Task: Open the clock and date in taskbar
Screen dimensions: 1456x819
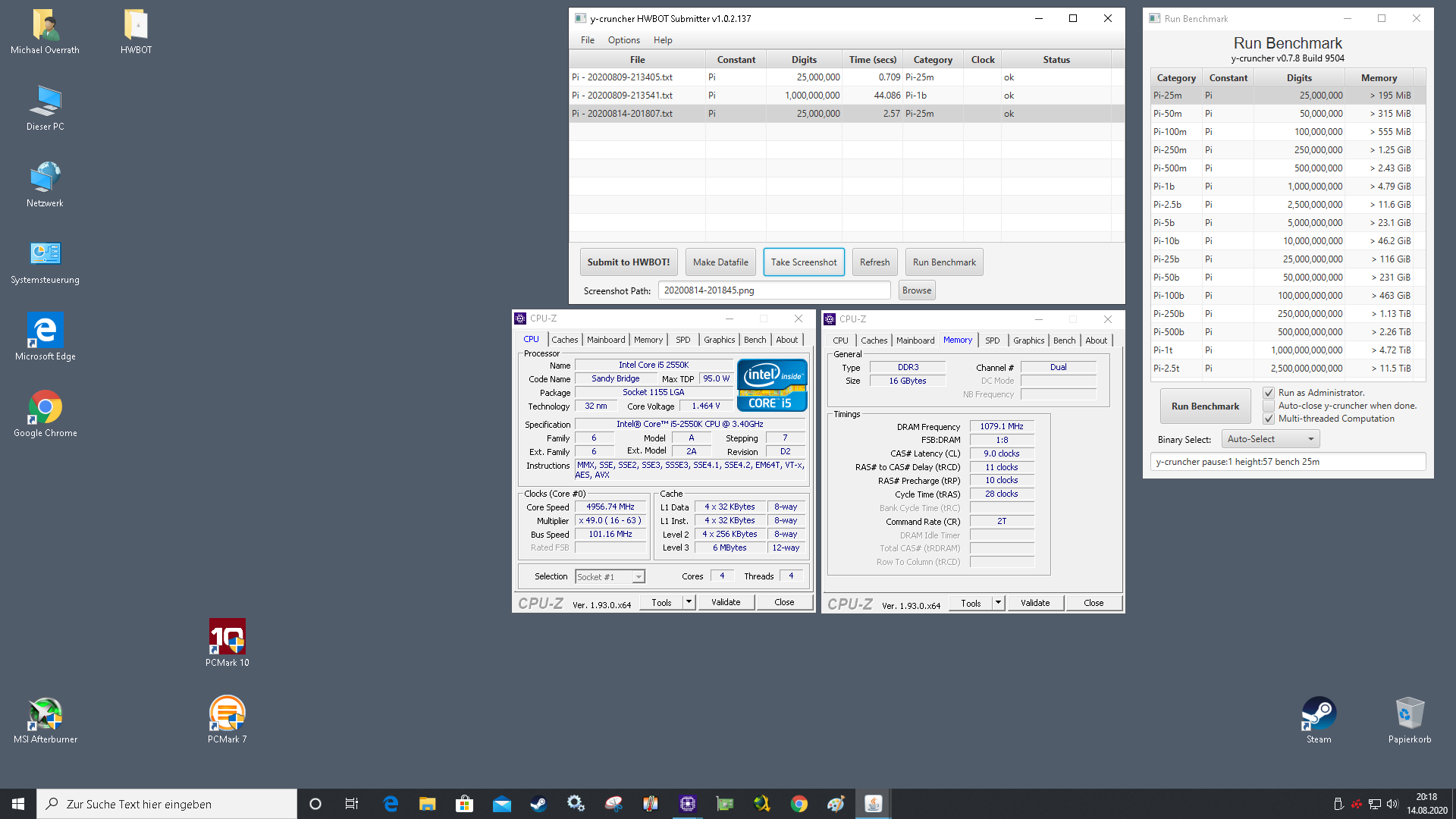Action: coord(1426,804)
